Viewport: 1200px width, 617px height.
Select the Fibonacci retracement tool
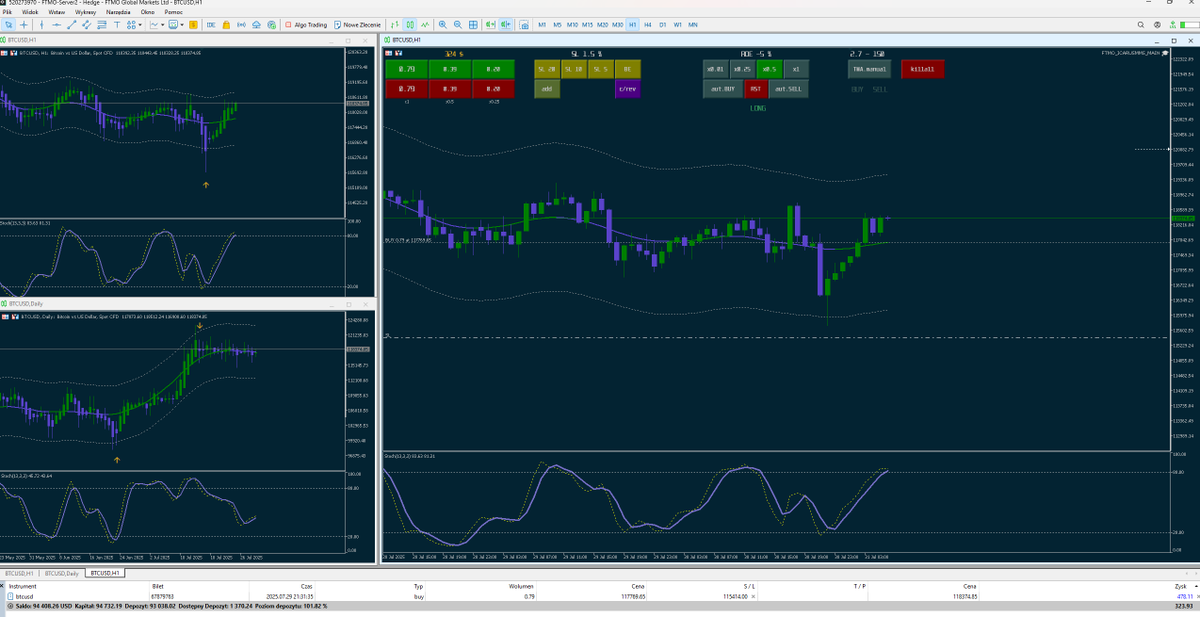(x=101, y=24)
